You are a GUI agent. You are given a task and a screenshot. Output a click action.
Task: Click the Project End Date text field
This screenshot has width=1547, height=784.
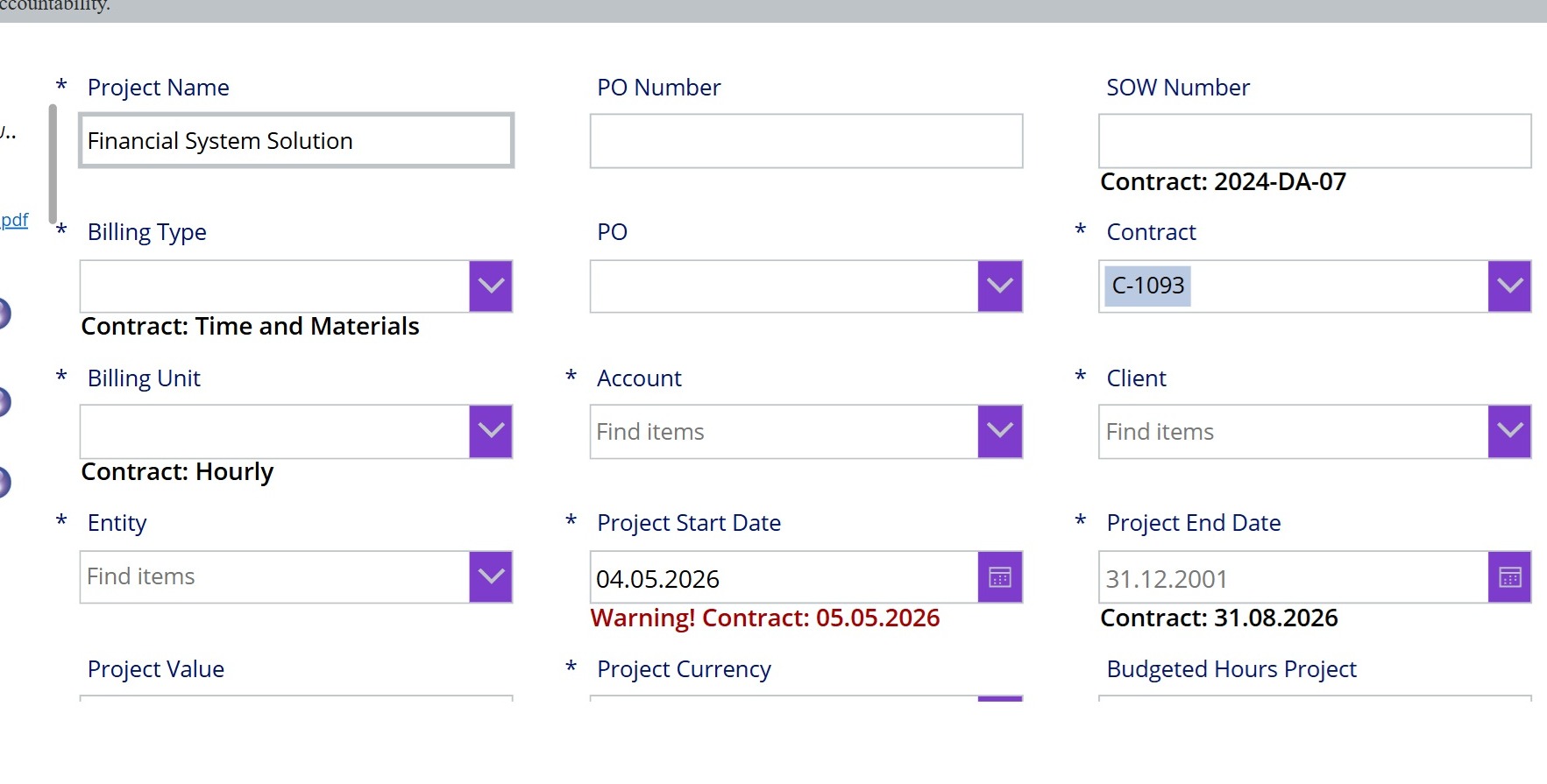pos(1294,577)
